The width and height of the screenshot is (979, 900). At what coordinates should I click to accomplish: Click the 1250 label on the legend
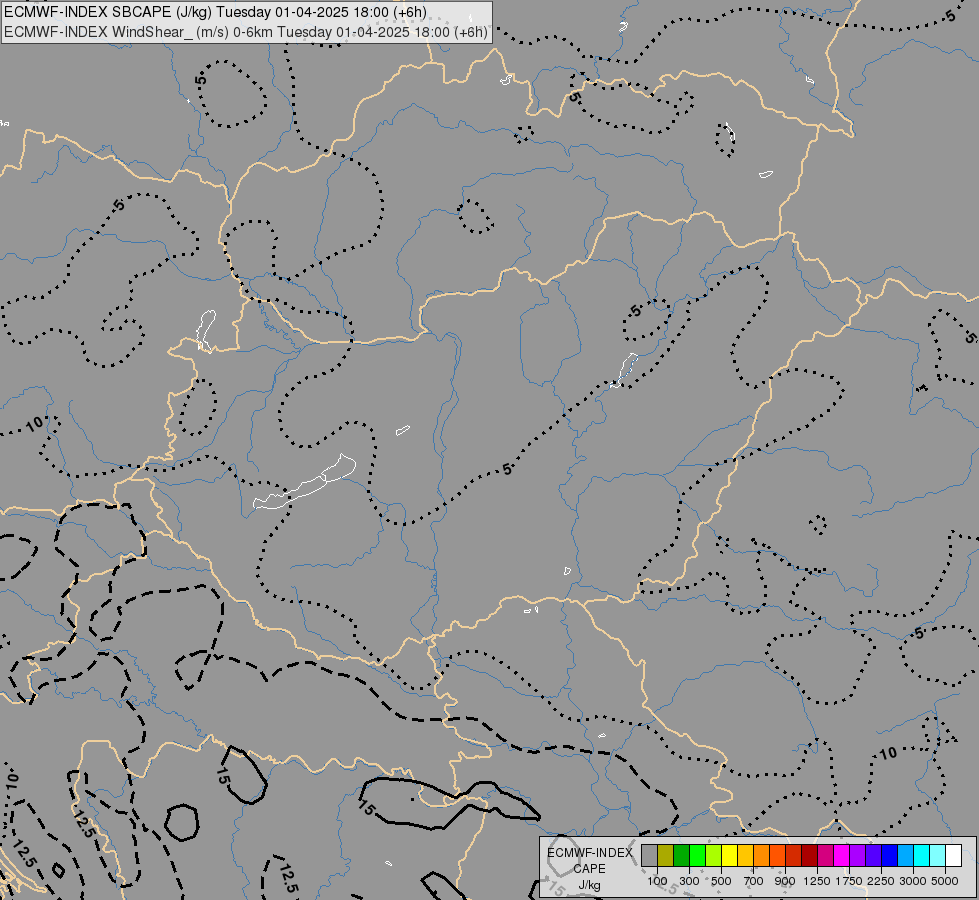[x=817, y=881]
